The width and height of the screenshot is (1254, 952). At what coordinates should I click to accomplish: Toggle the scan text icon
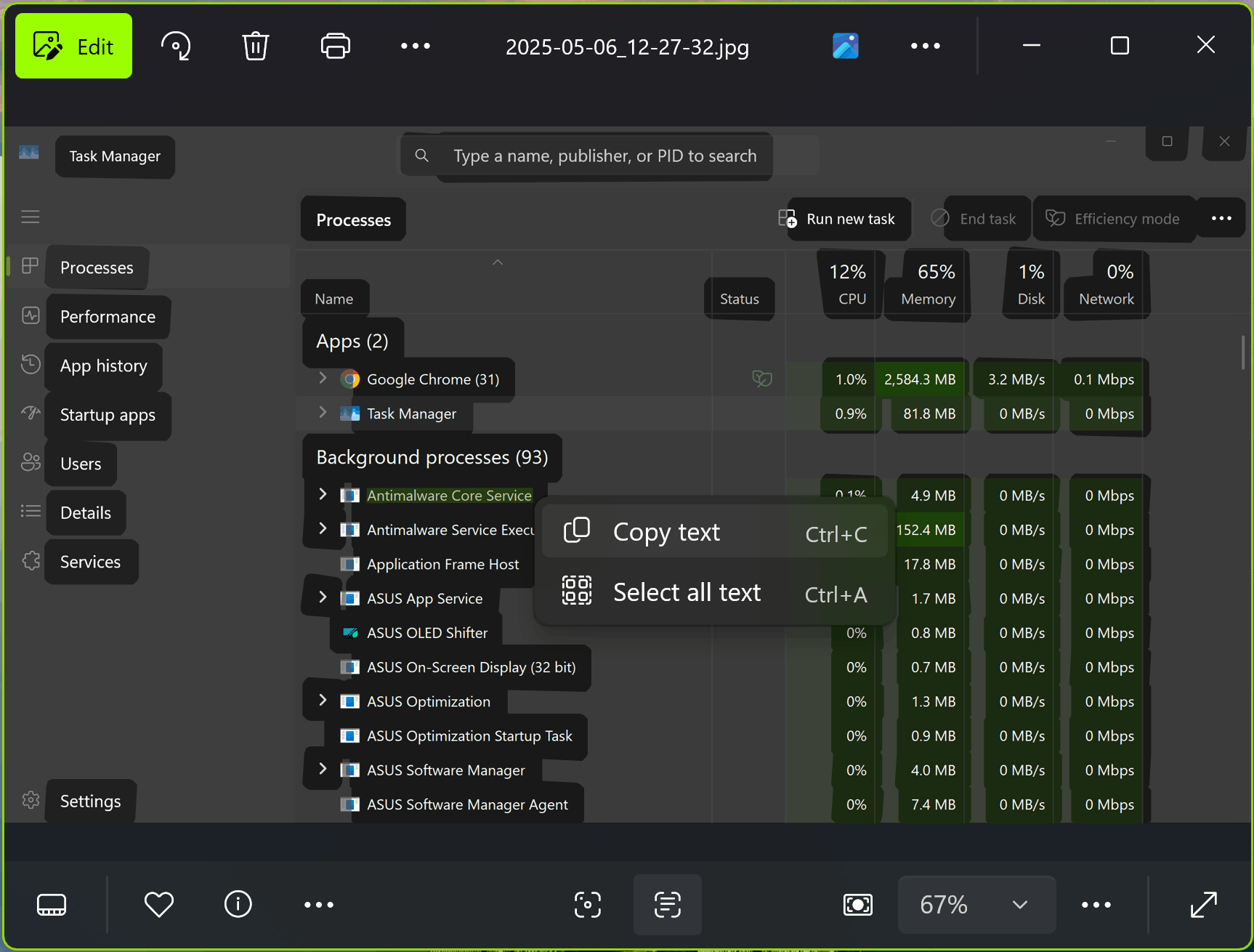pos(668,905)
